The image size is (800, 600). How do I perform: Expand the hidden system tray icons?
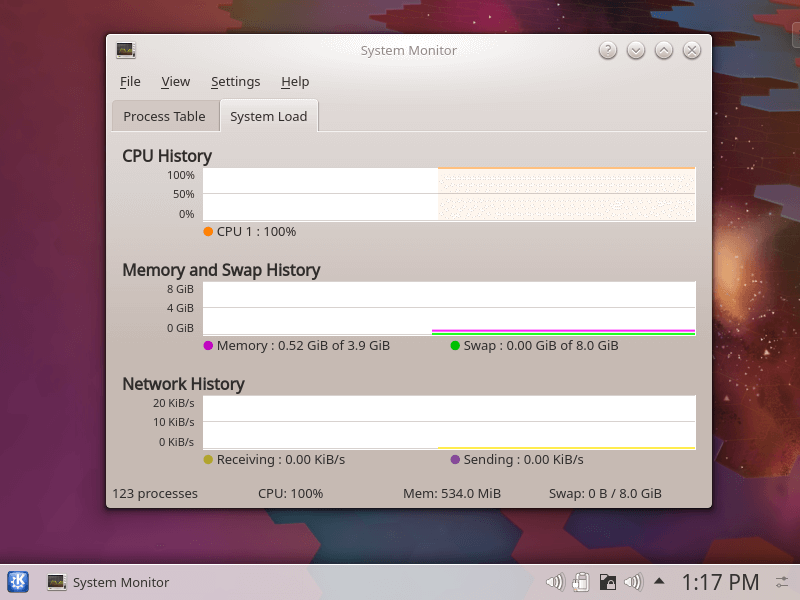pos(659,581)
